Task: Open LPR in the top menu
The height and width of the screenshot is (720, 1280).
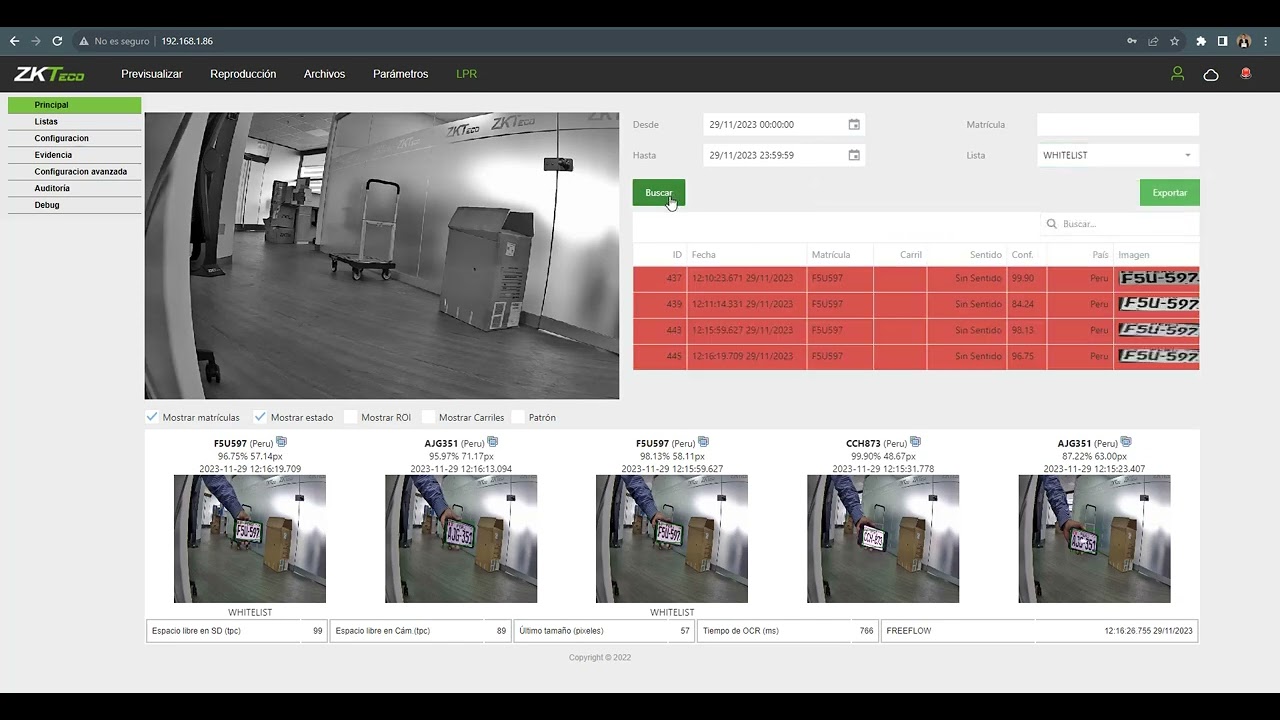Action: pyautogui.click(x=466, y=74)
